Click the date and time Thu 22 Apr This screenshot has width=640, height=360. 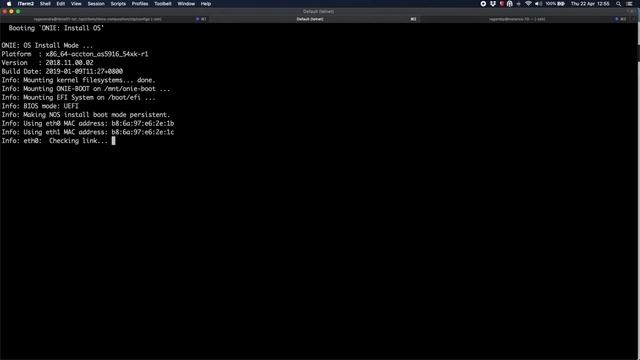pos(590,4)
